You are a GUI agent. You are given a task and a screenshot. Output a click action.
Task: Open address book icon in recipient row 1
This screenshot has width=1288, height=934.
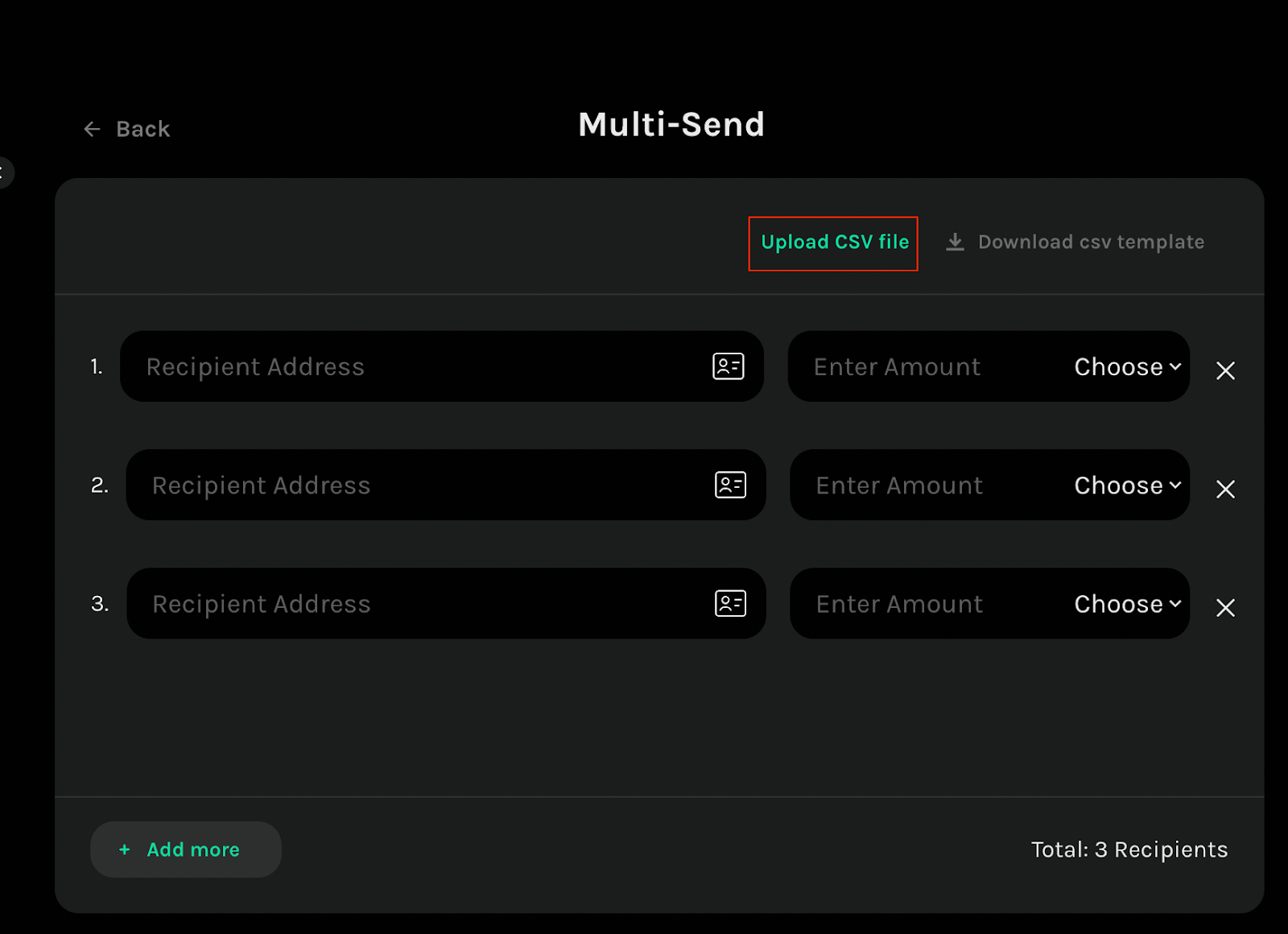point(728,366)
